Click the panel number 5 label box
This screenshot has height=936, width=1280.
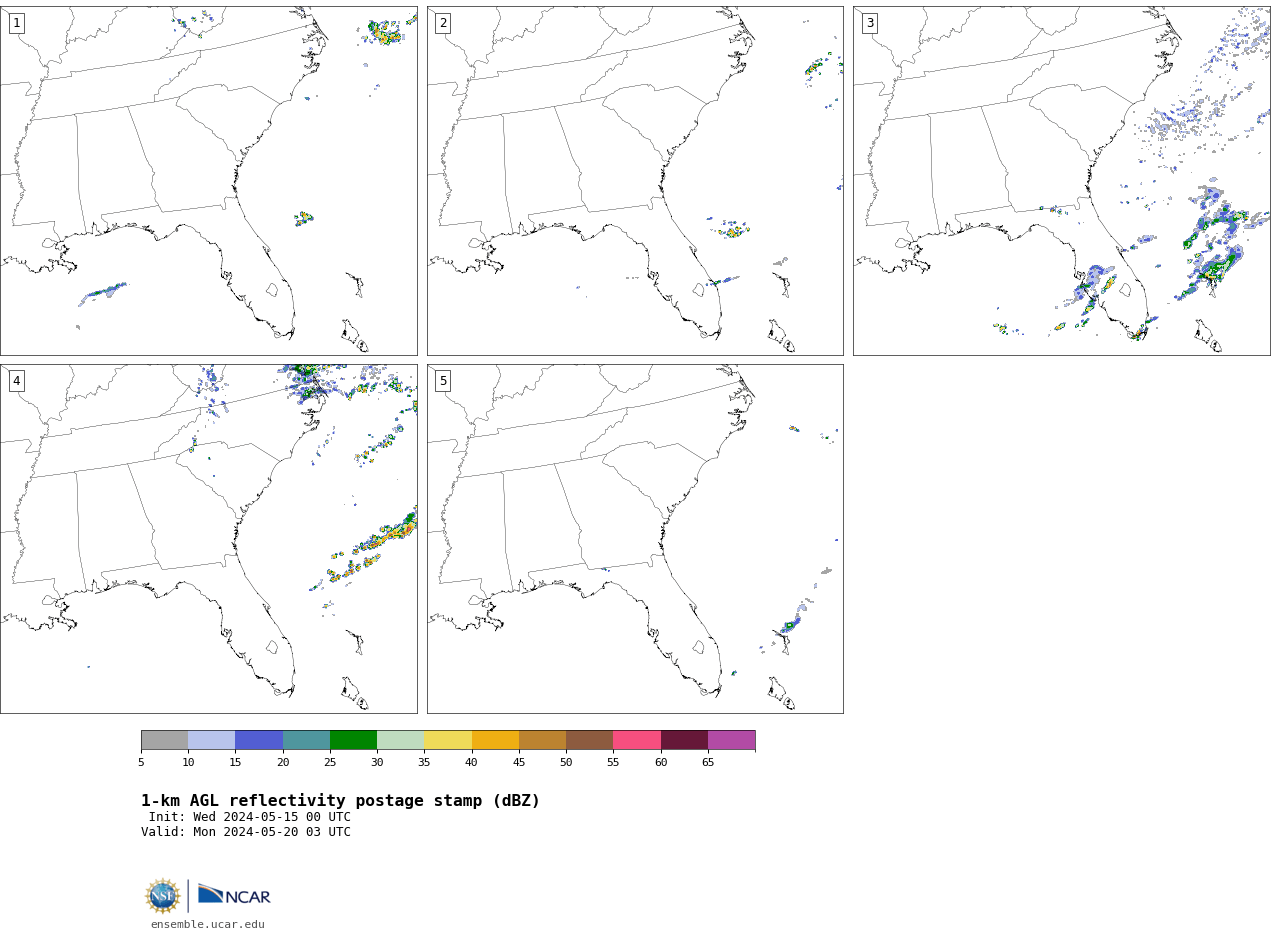coord(443,381)
